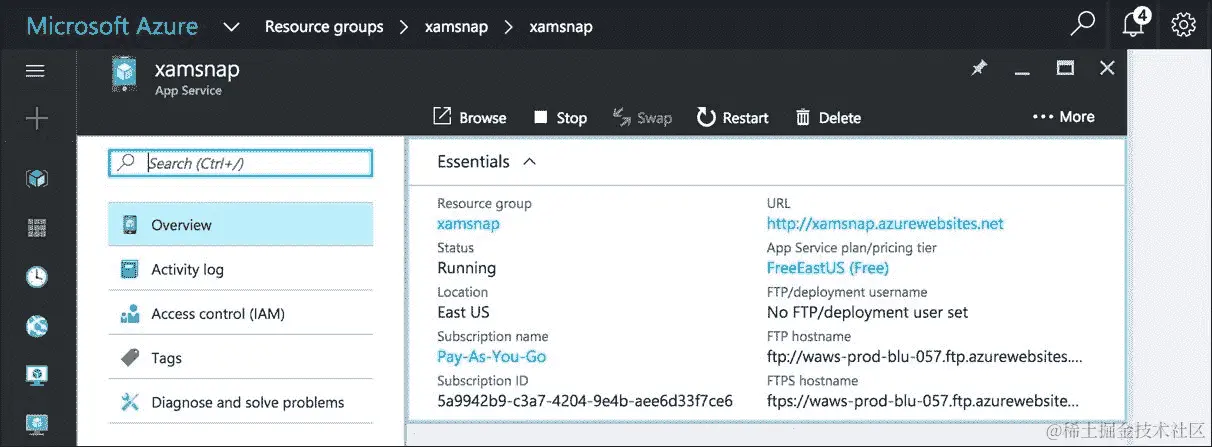Image resolution: width=1212 pixels, height=447 pixels.
Task: Open the settings gear icon
Action: pos(1184,25)
